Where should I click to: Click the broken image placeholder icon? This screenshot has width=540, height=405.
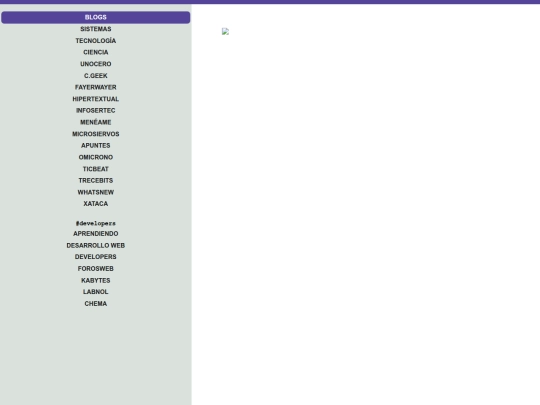coord(225,32)
